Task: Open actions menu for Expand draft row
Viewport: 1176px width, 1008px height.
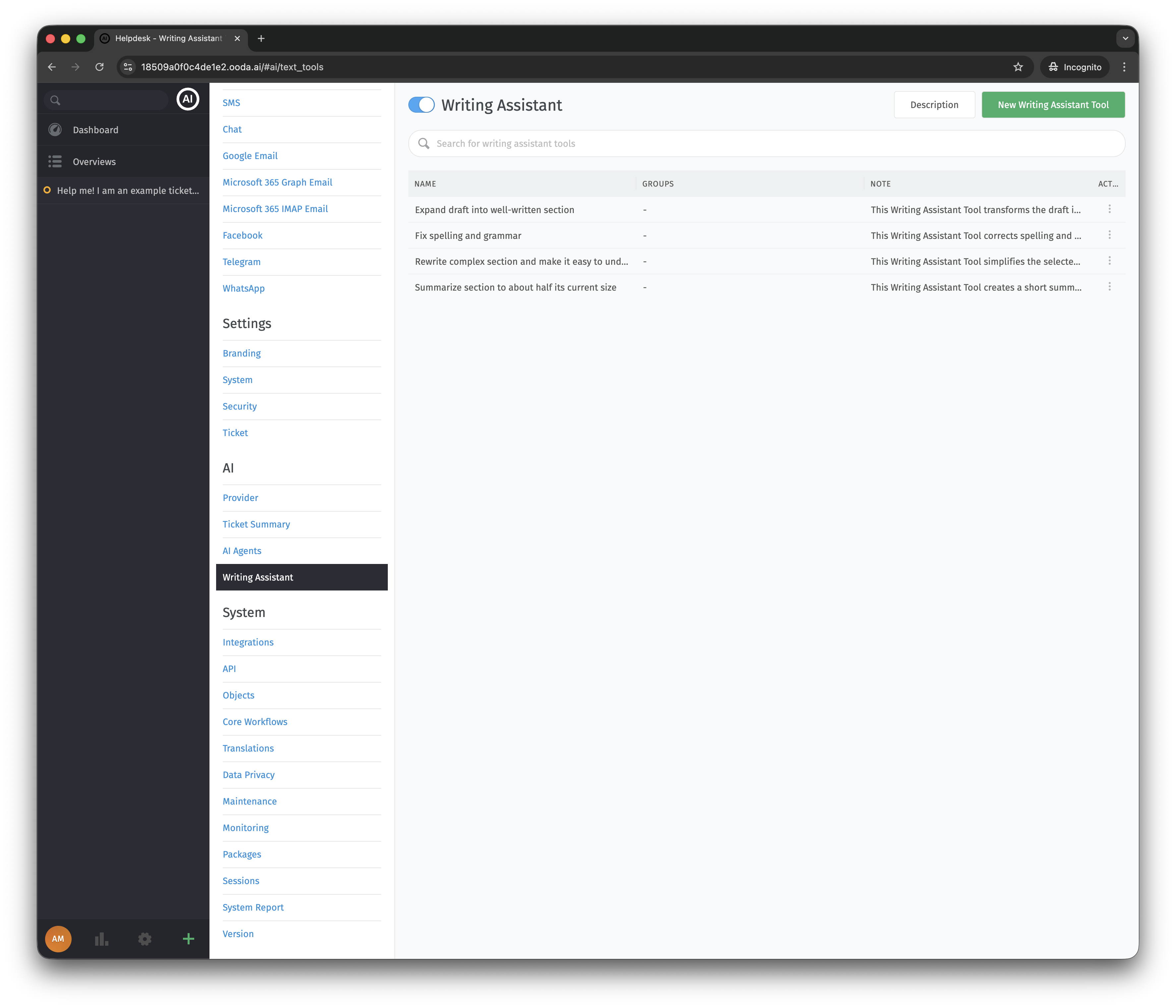Action: [x=1110, y=209]
